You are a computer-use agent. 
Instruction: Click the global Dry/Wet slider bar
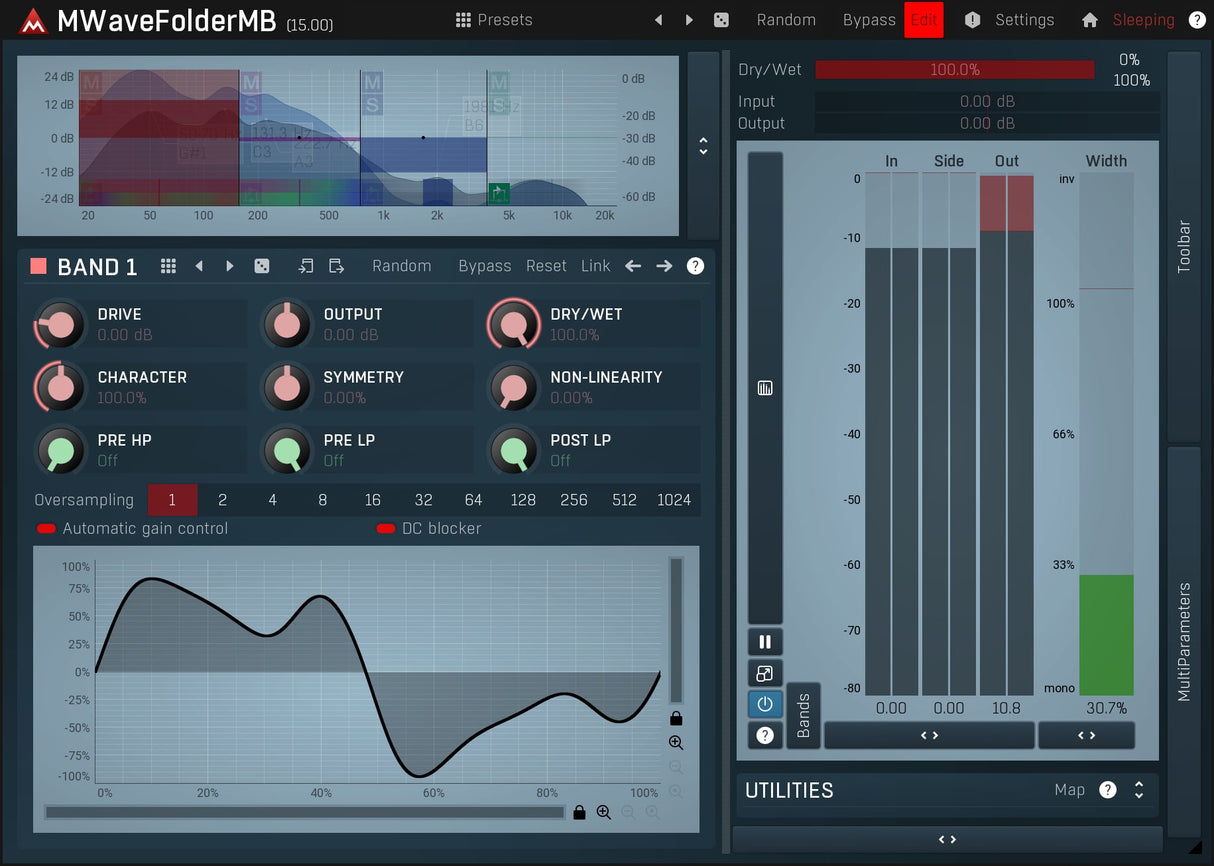pos(954,70)
